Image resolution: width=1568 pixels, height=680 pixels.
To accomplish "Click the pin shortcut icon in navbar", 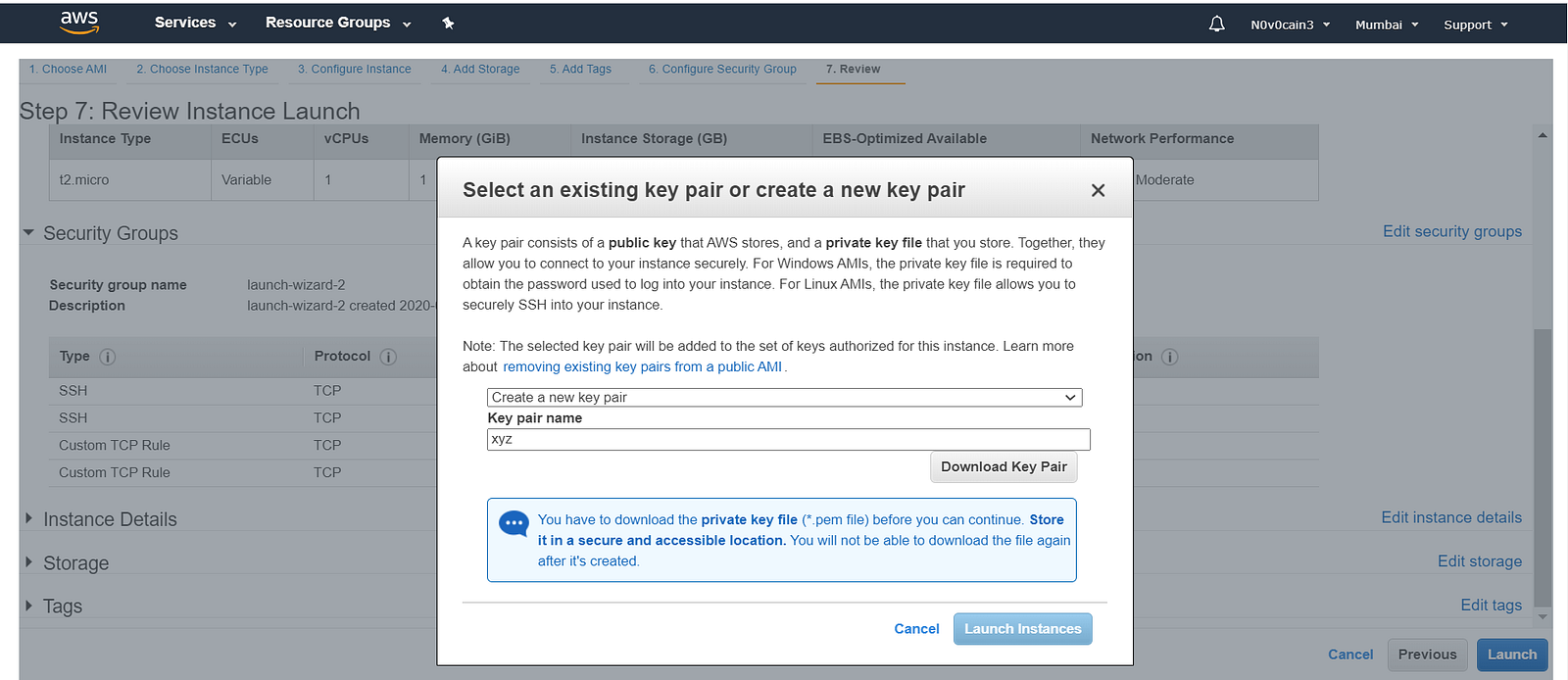I will pyautogui.click(x=448, y=23).
